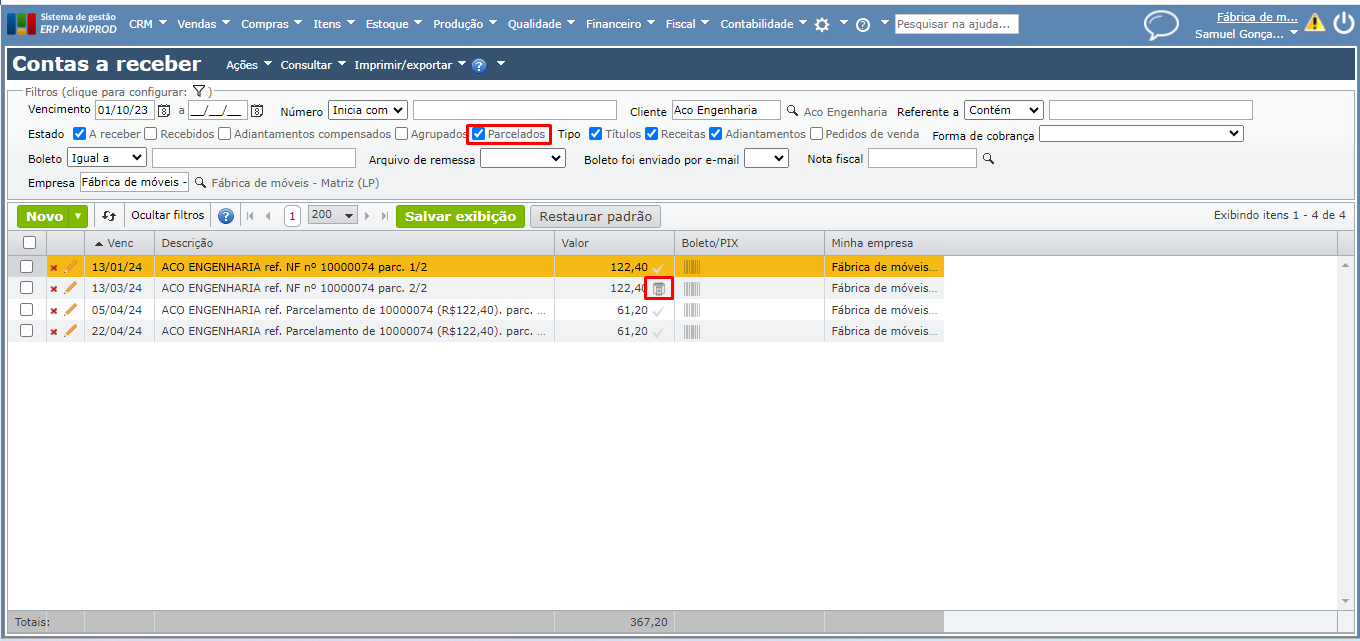Enable Adiantamentos compensados checkbox
Screen dimensions: 1360x641
225,134
